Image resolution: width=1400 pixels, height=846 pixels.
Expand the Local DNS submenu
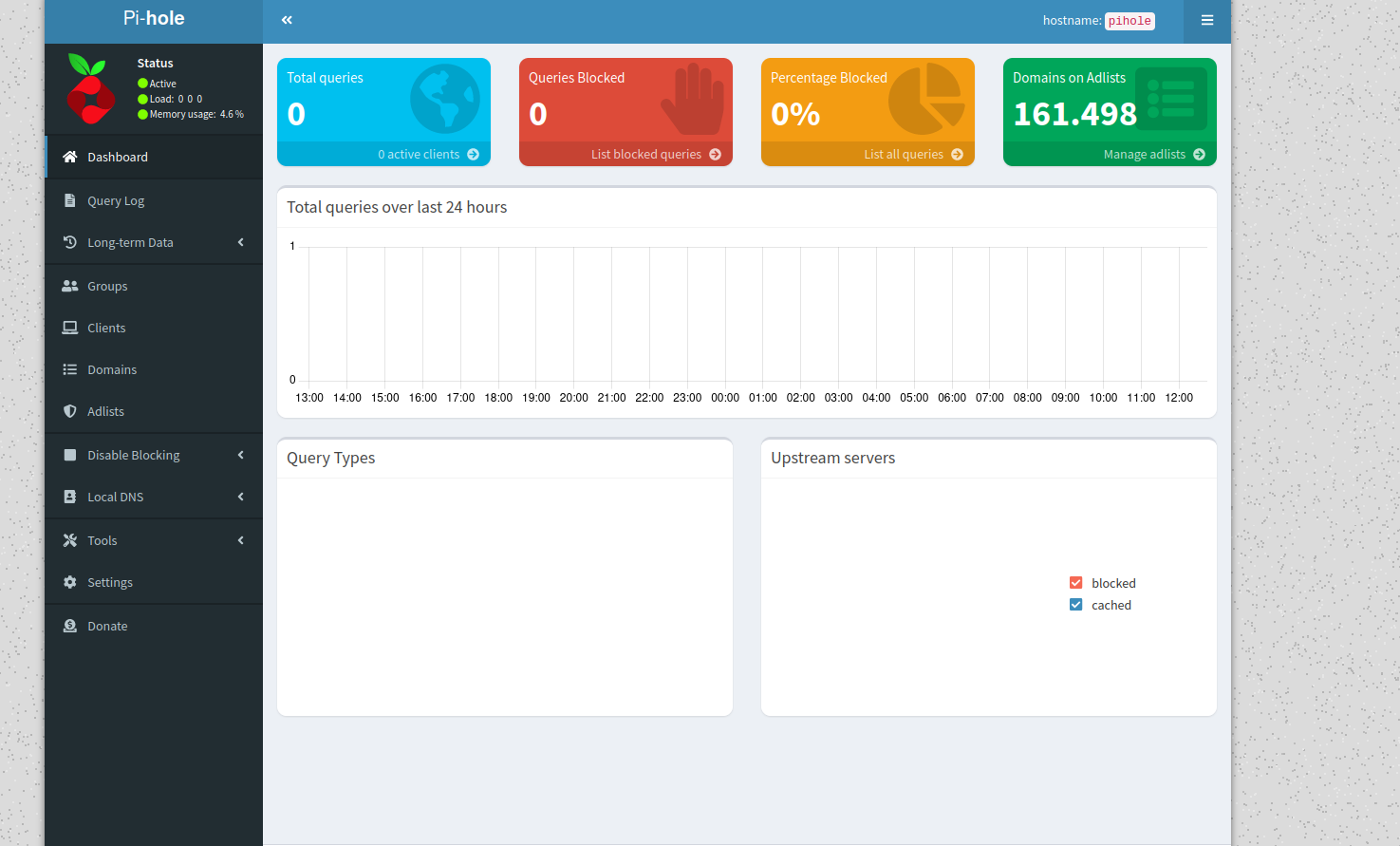pos(240,497)
